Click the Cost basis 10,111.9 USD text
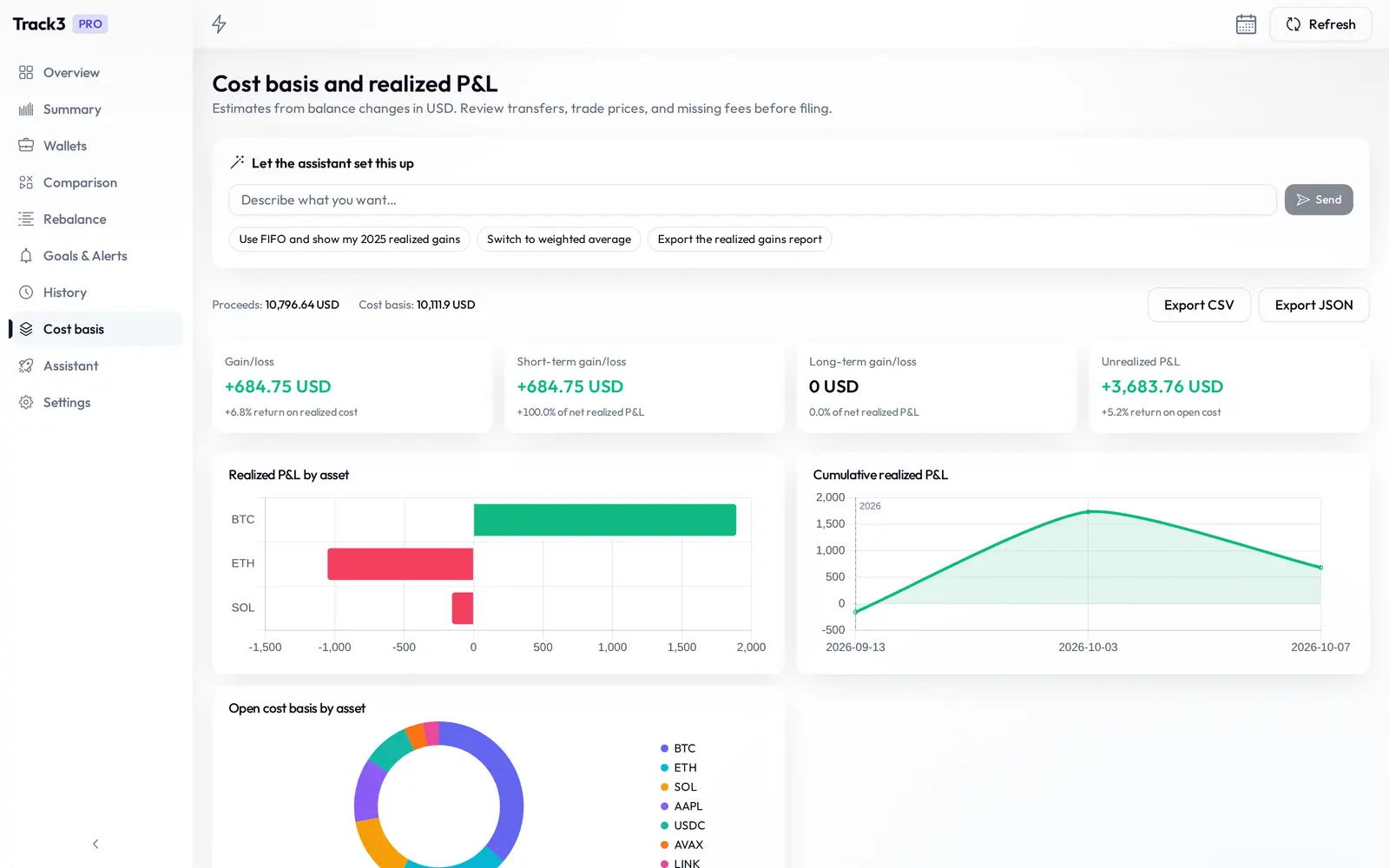This screenshot has height=868, width=1389. 417,305
